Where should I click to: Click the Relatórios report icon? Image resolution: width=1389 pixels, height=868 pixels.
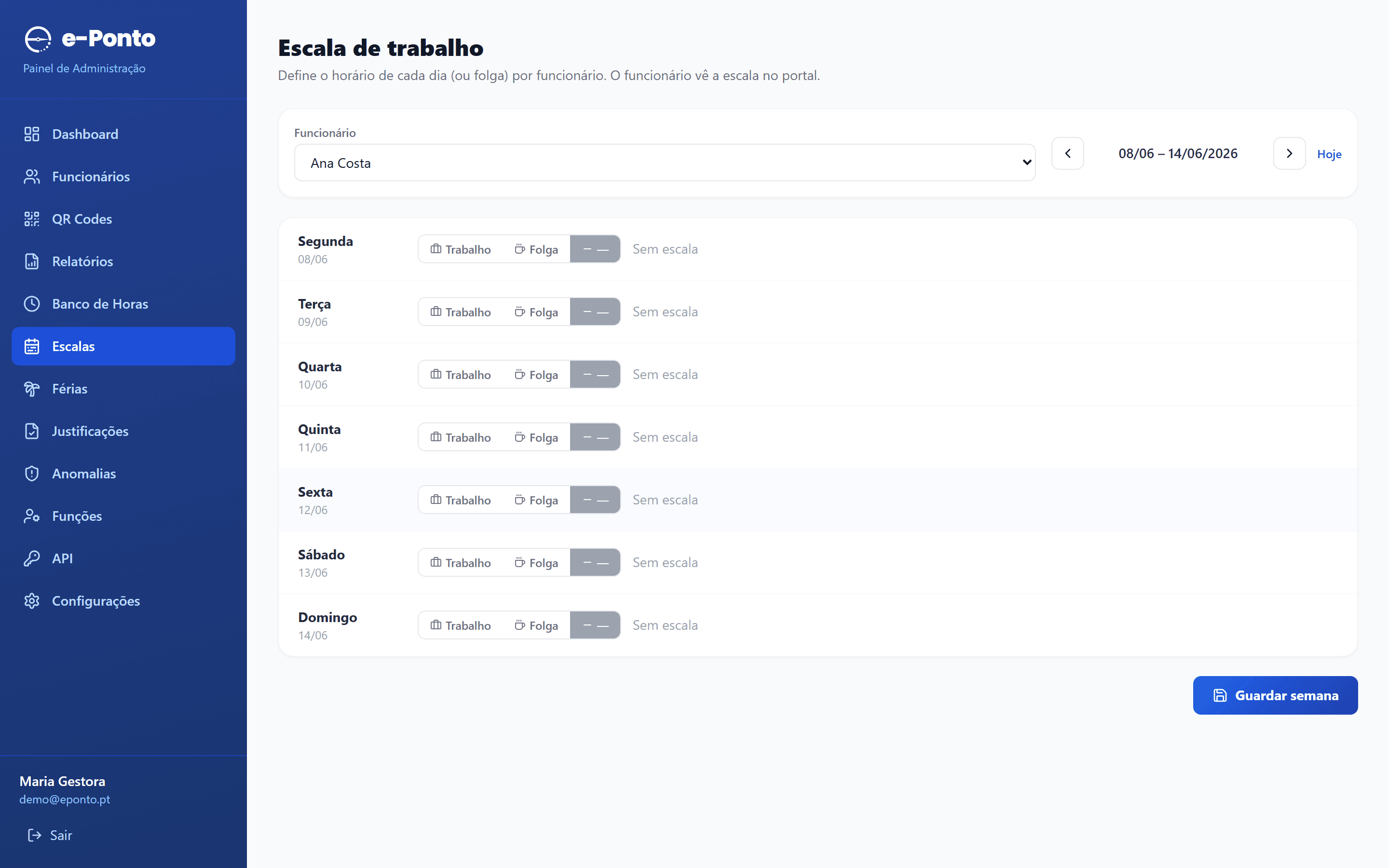click(x=31, y=261)
